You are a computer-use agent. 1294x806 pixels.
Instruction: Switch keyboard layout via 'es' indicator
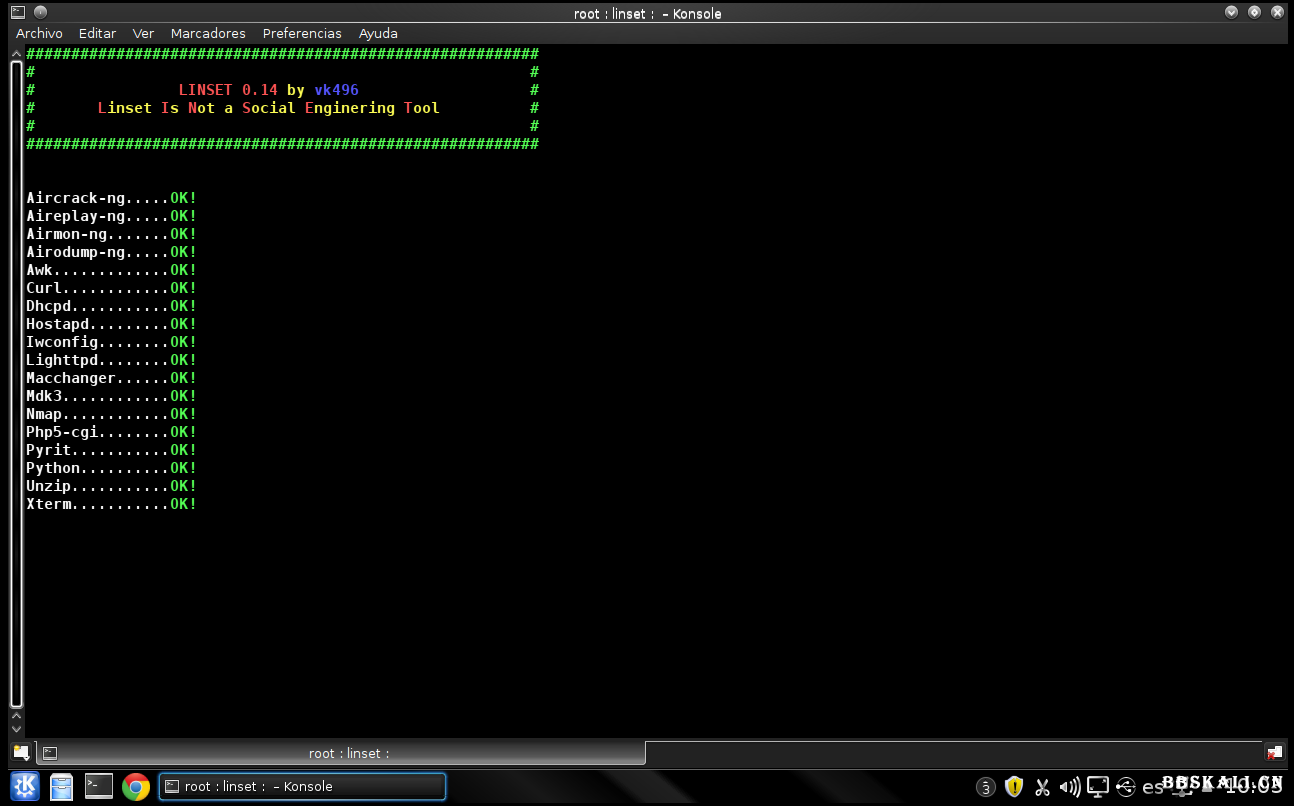pyautogui.click(x=1153, y=787)
